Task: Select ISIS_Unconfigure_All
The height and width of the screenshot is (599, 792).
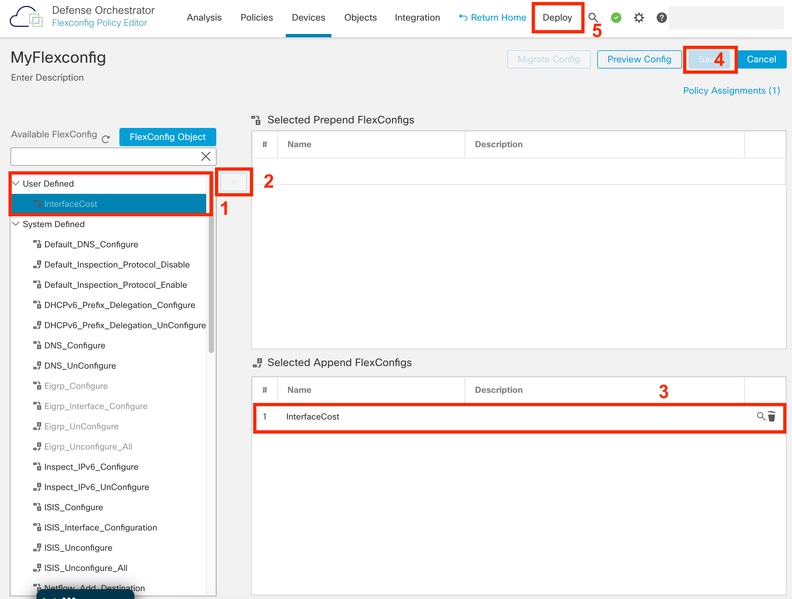Action: click(85, 568)
